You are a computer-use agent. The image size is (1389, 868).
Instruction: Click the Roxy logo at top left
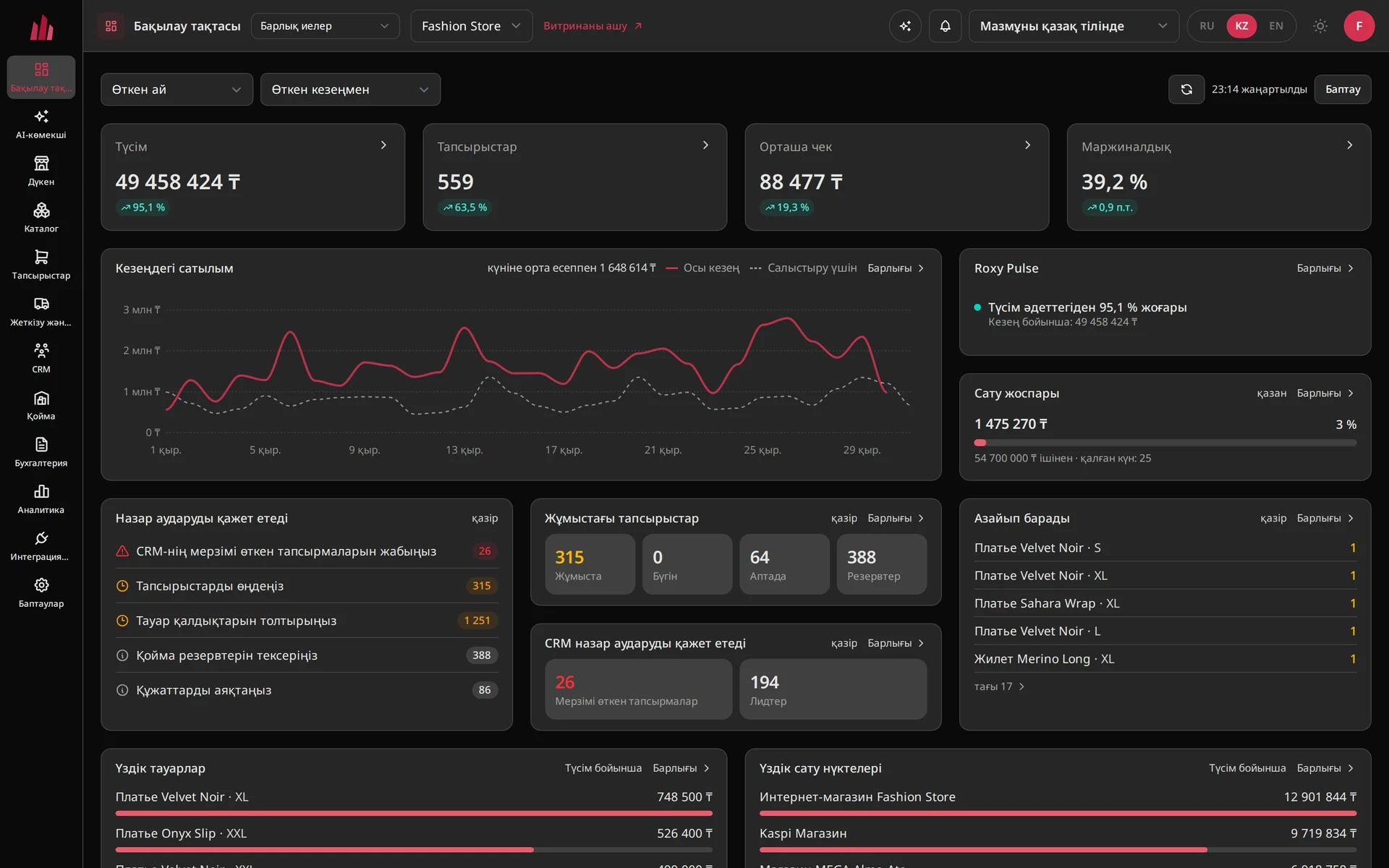(41, 27)
